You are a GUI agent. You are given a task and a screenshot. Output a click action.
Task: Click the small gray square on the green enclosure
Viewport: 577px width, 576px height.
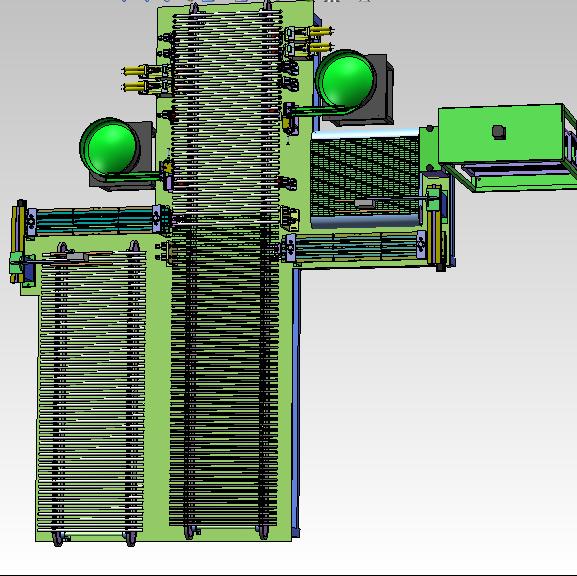[x=499, y=132]
